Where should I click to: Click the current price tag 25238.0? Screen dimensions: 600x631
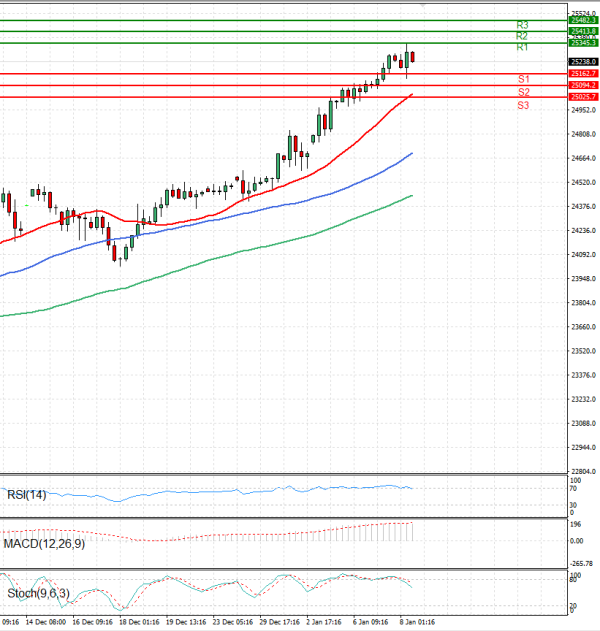[582, 62]
